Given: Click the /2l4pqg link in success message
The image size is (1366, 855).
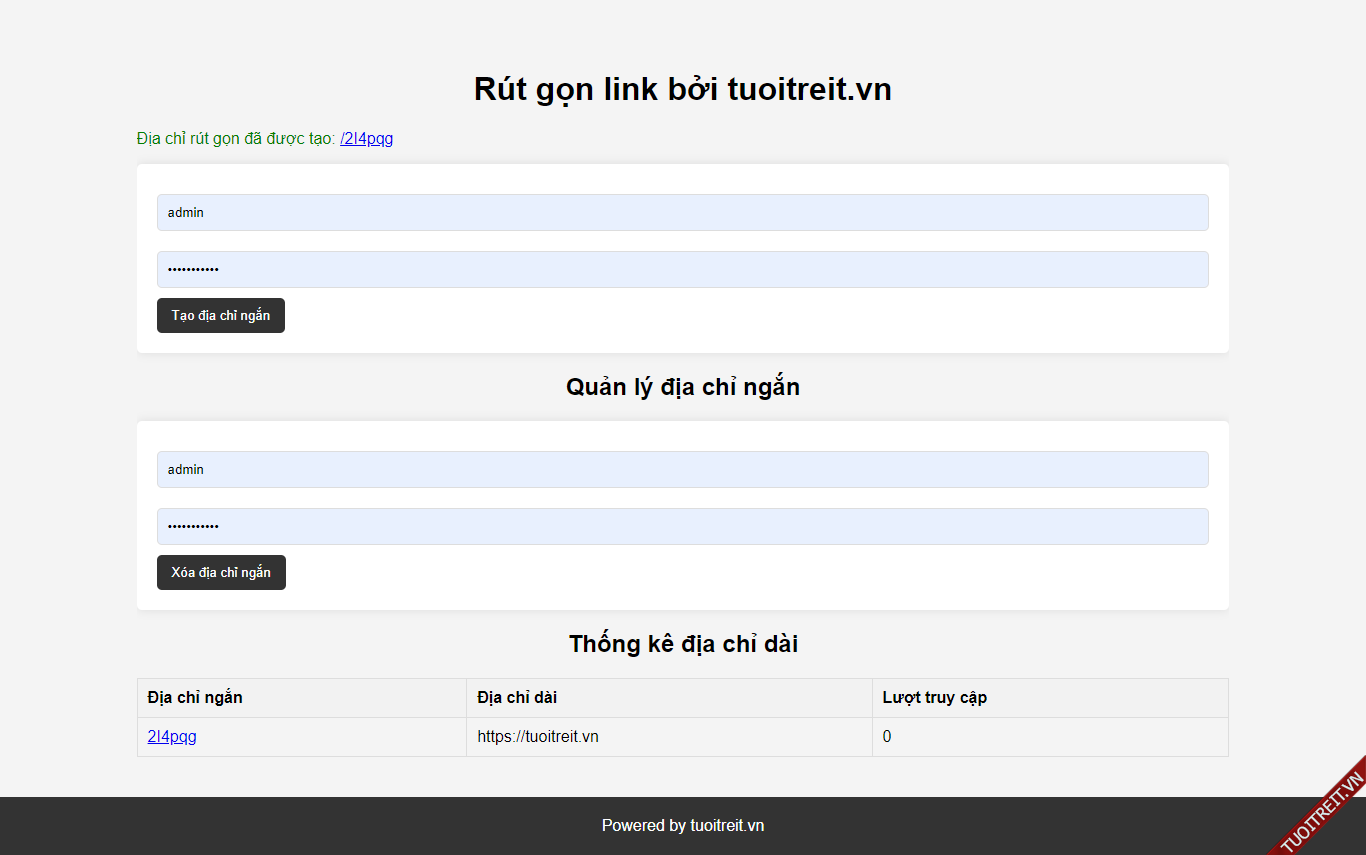Looking at the screenshot, I should pos(366,138).
